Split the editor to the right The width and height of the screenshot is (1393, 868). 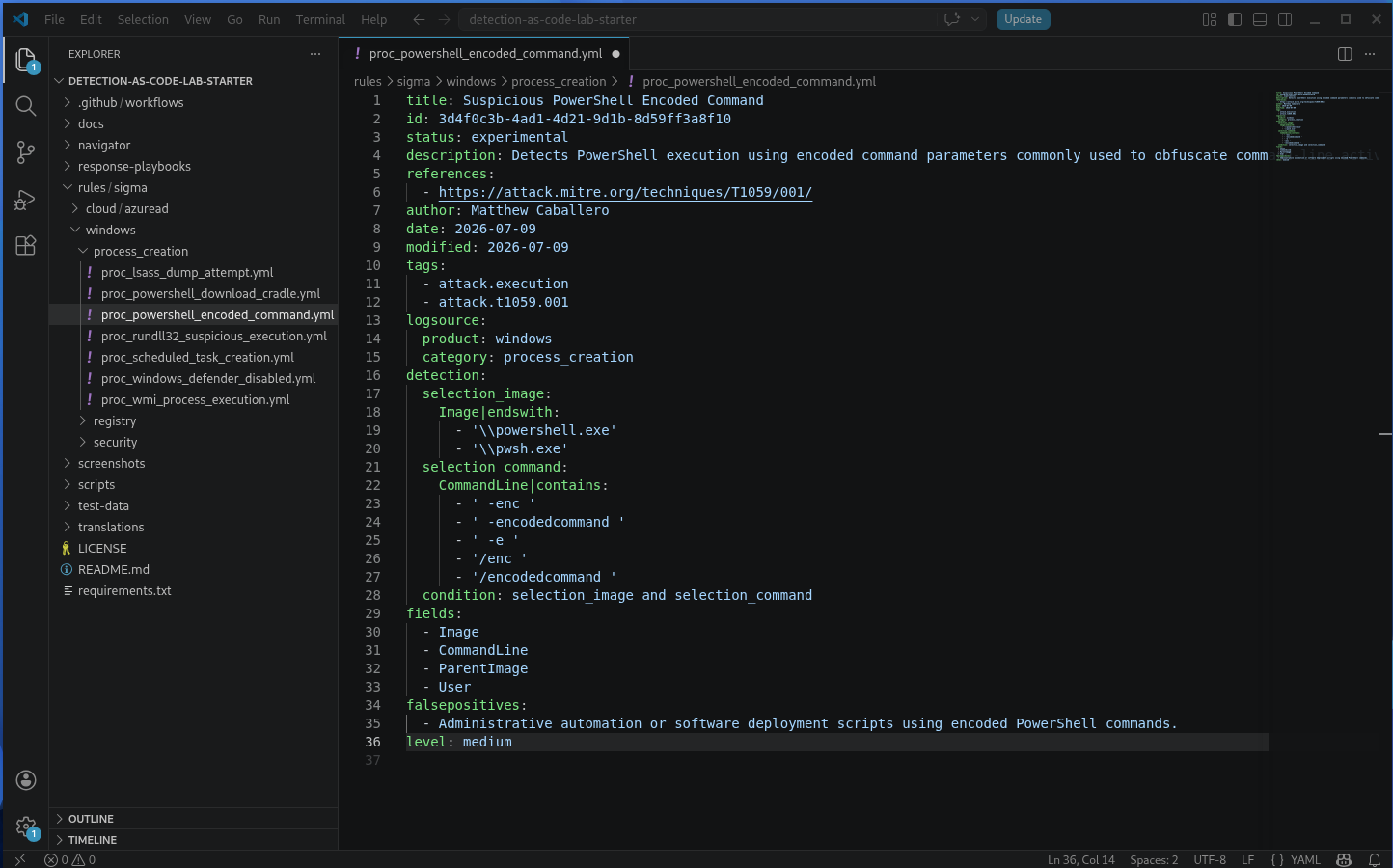[x=1345, y=54]
